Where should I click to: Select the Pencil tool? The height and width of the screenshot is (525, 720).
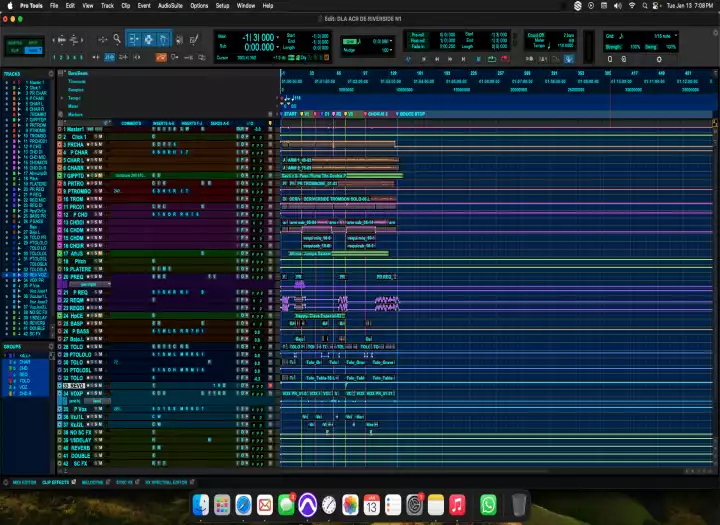(x=194, y=40)
